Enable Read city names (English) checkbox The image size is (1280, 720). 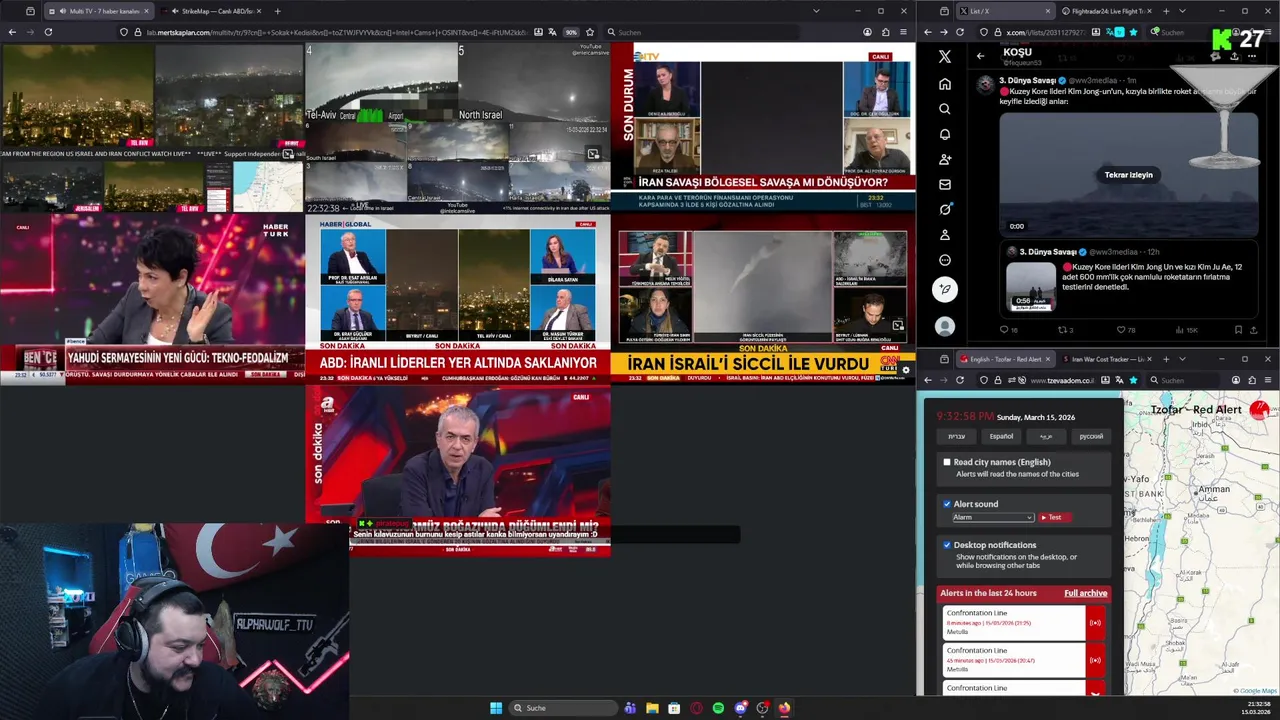coord(947,462)
